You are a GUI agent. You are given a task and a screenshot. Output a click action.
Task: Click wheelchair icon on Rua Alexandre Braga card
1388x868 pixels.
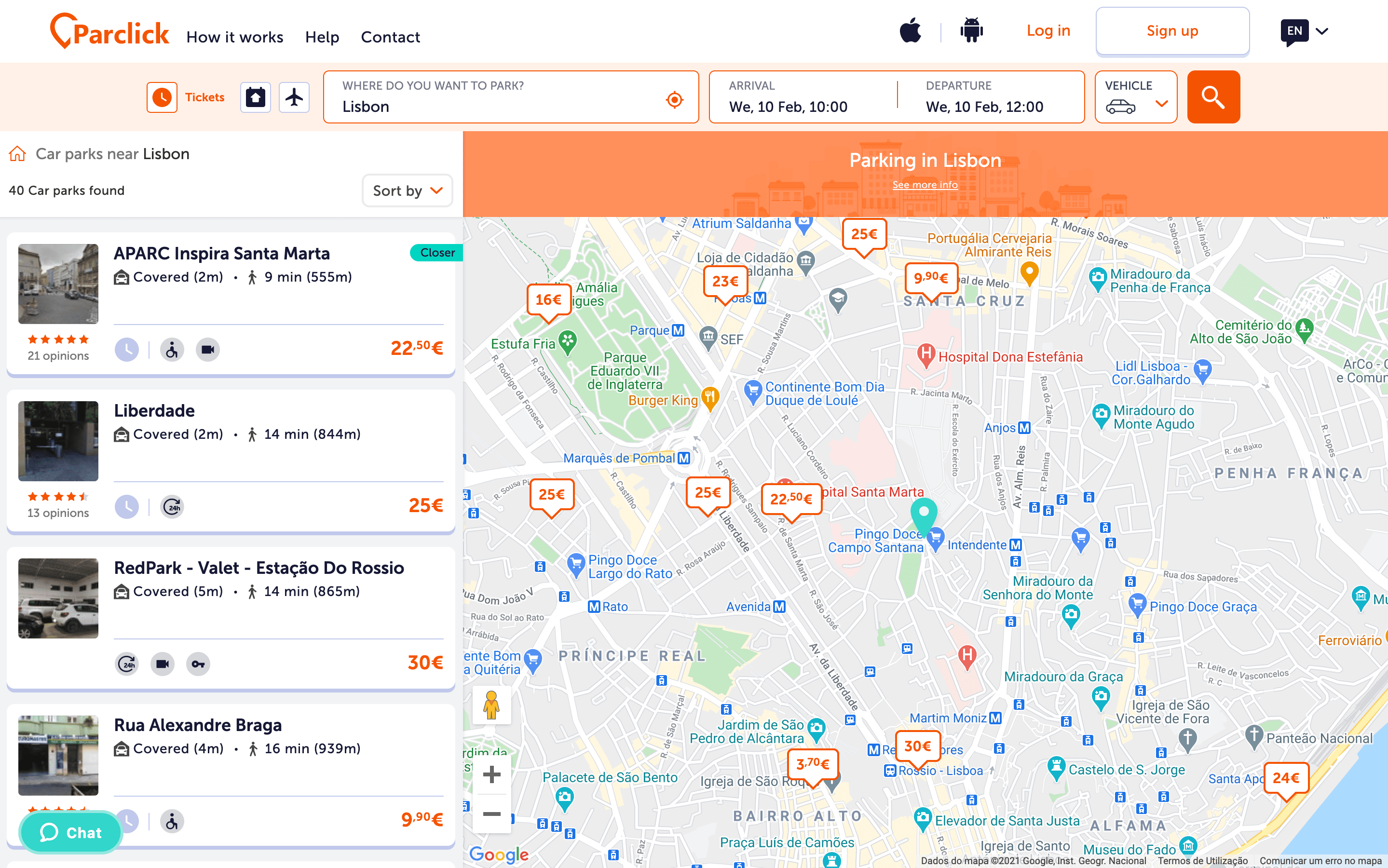pos(172,822)
